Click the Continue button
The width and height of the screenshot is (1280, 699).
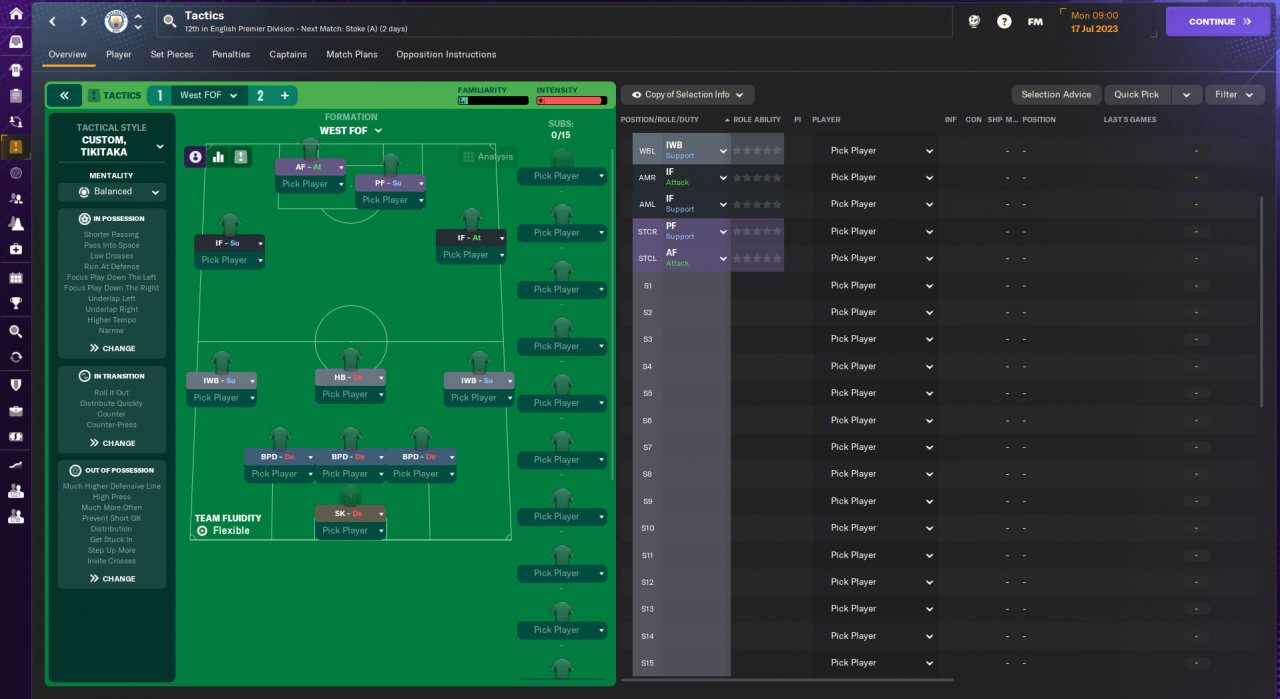tap(1218, 21)
